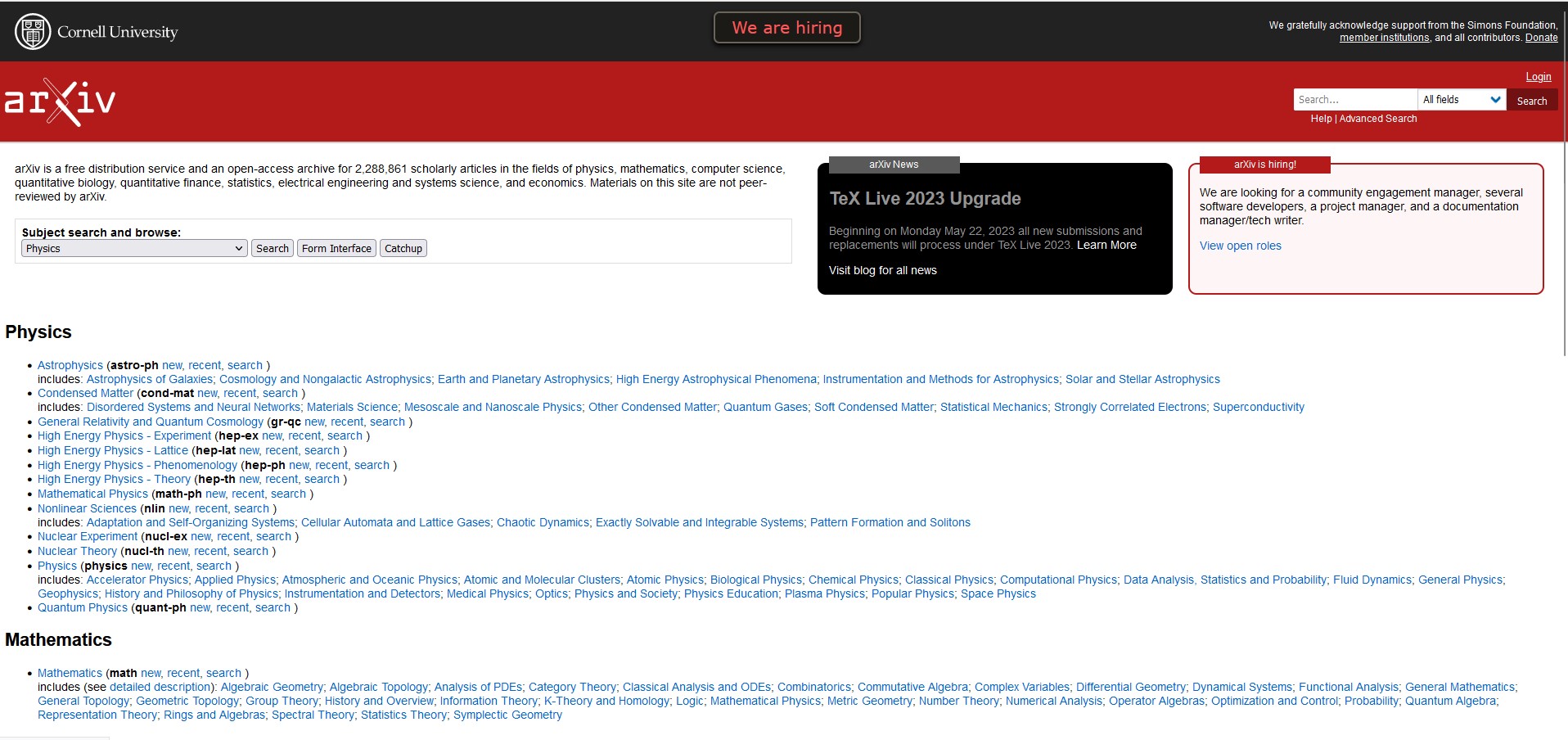Open the arXiv logo home link
Screen dimensions: 1568x740
tap(60, 102)
